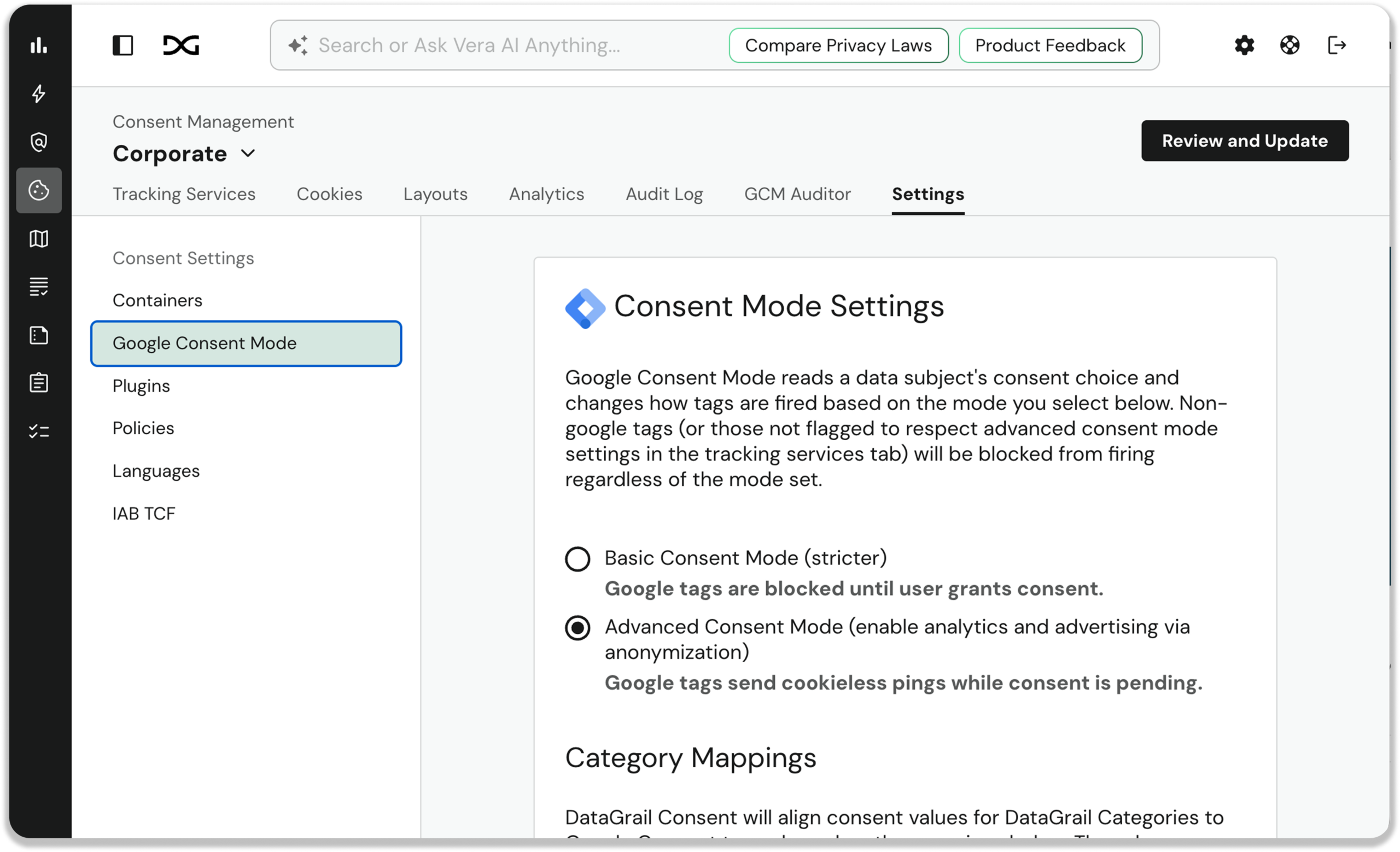This screenshot has width=1400, height=852.
Task: Open Languages settings section
Action: click(156, 471)
